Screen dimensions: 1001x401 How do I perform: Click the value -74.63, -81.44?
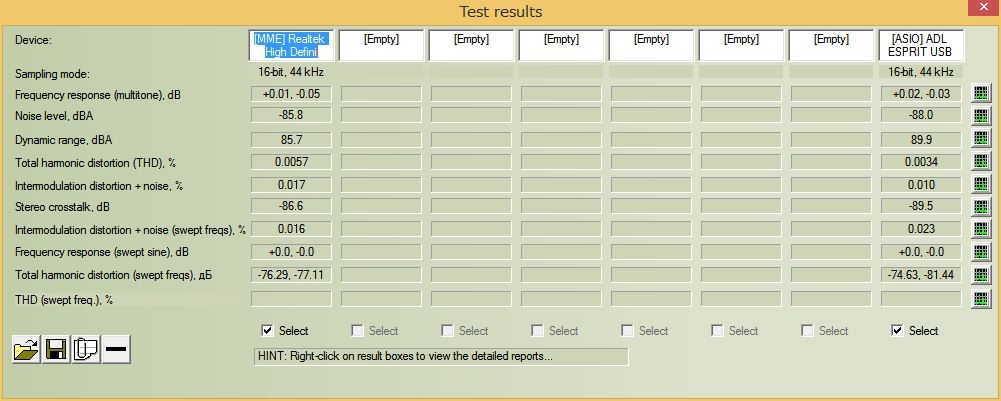pos(921,275)
